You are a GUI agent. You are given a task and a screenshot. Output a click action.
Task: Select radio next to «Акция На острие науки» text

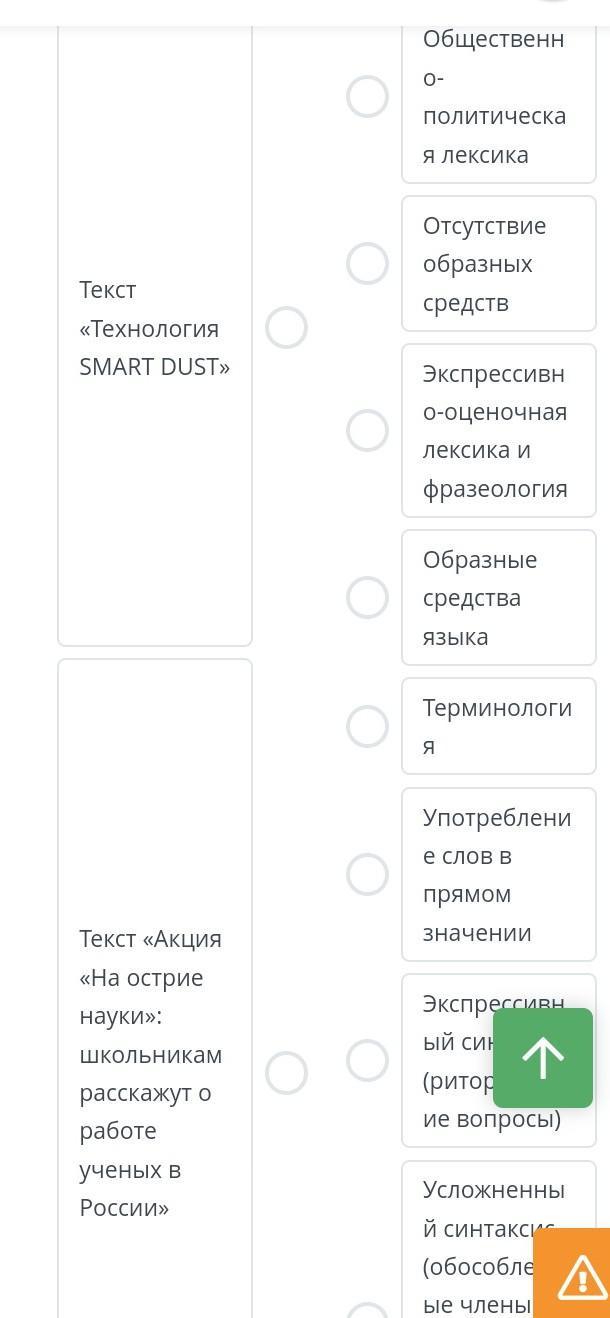click(x=286, y=1073)
